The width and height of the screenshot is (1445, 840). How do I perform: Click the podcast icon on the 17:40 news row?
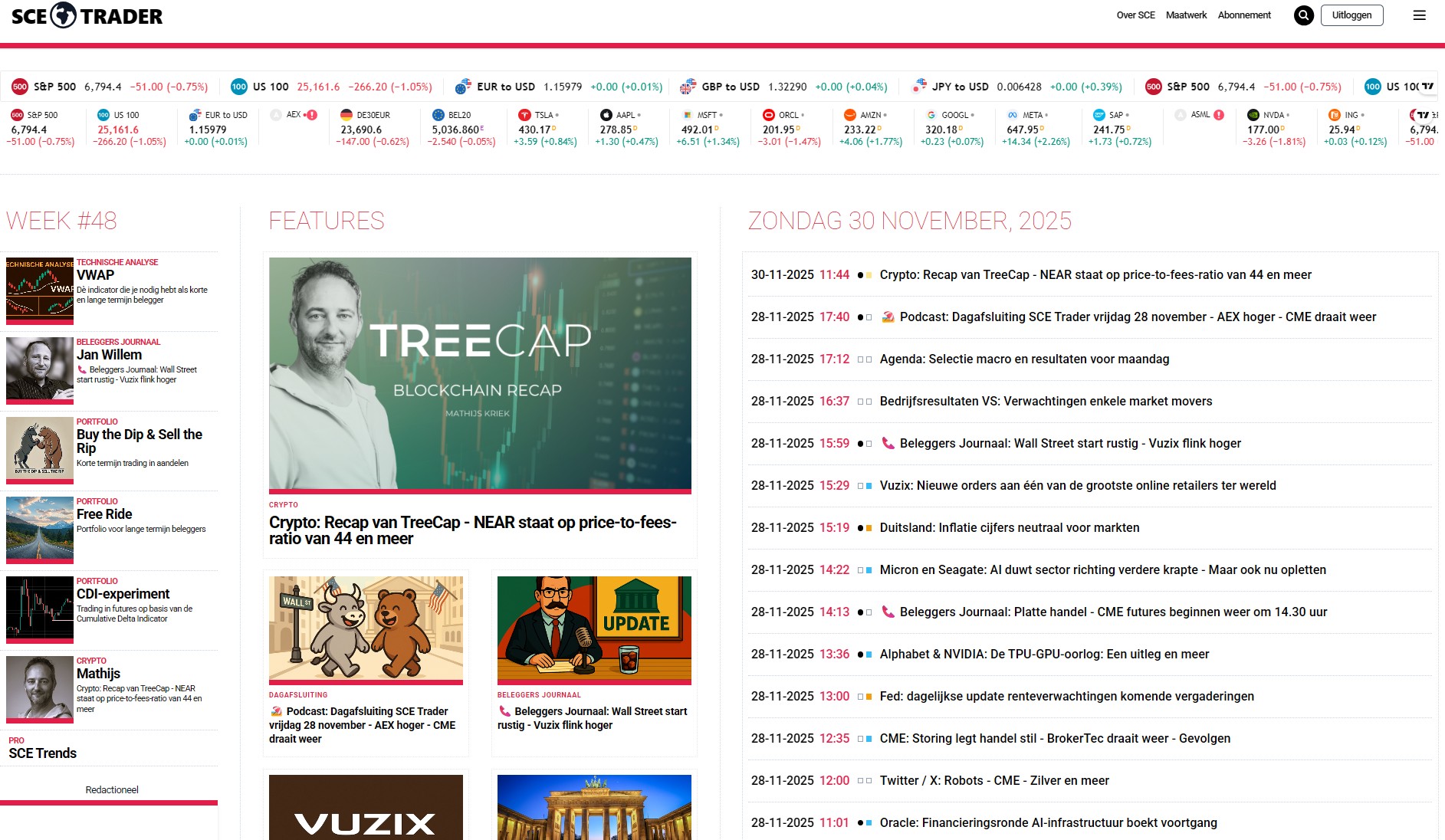pos(888,317)
